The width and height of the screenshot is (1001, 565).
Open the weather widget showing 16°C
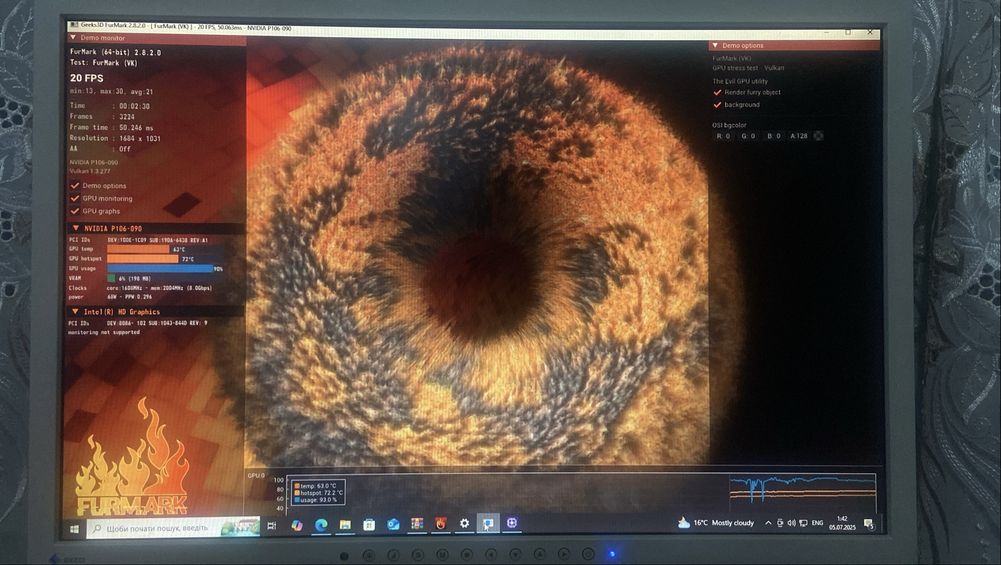click(716, 523)
